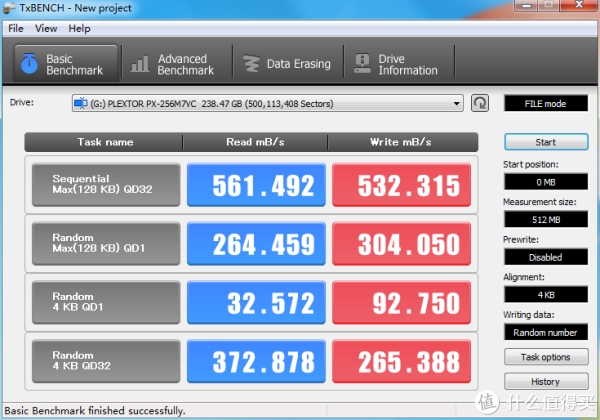The image size is (600, 420).
Task: Minimize the TxBENCH window
Action: click(527, 5)
